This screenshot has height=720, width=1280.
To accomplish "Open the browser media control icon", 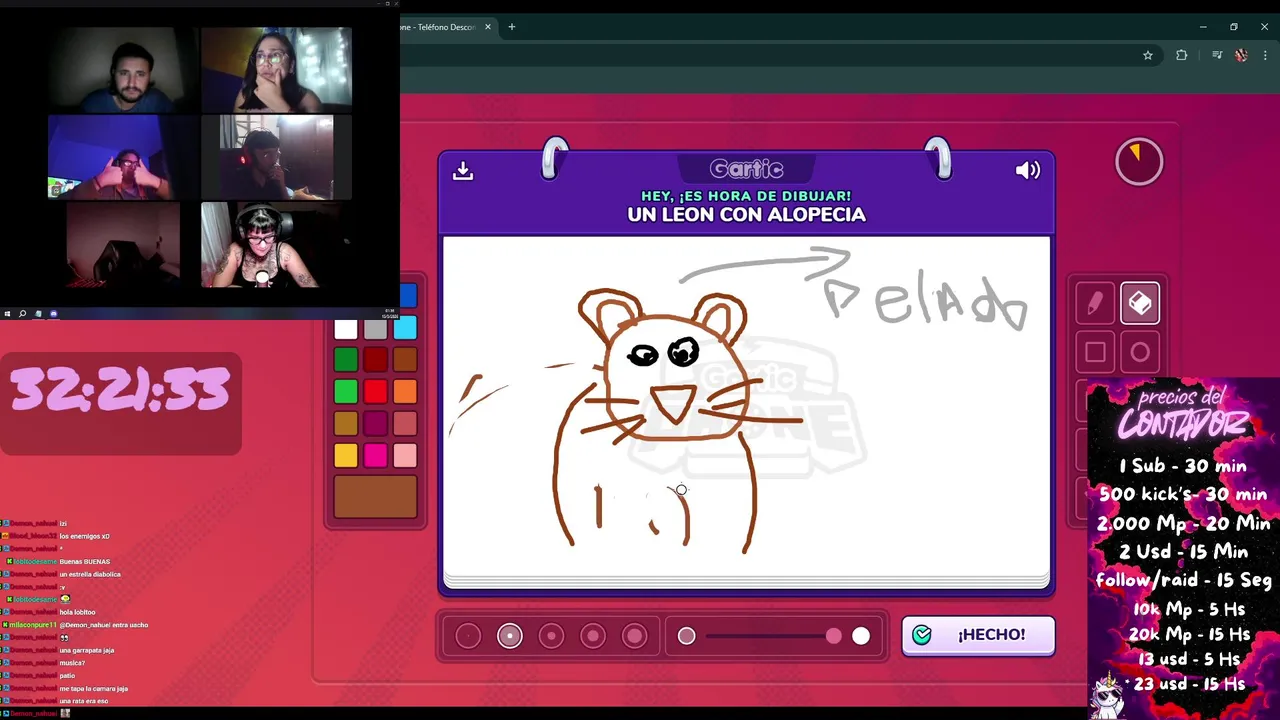I will pyautogui.click(x=1216, y=56).
